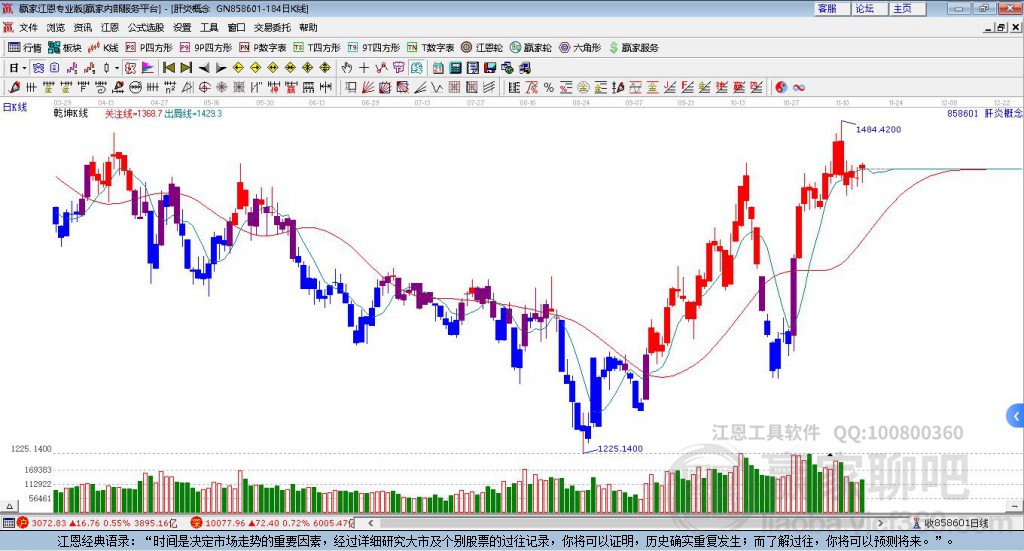
Task: Click the 主页 homepage button
Action: (x=907, y=8)
